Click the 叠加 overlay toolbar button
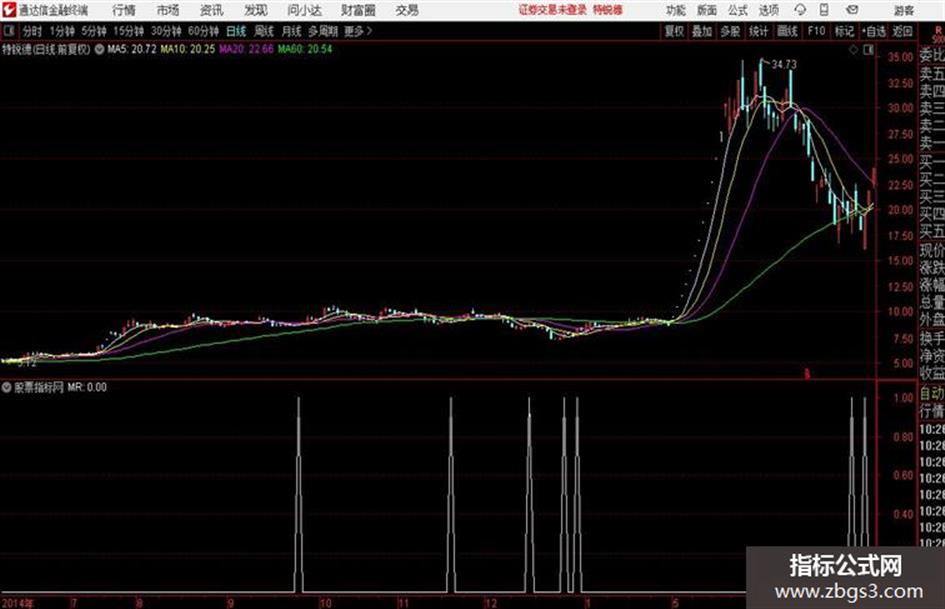Screen dimensions: 945x609 (702, 31)
